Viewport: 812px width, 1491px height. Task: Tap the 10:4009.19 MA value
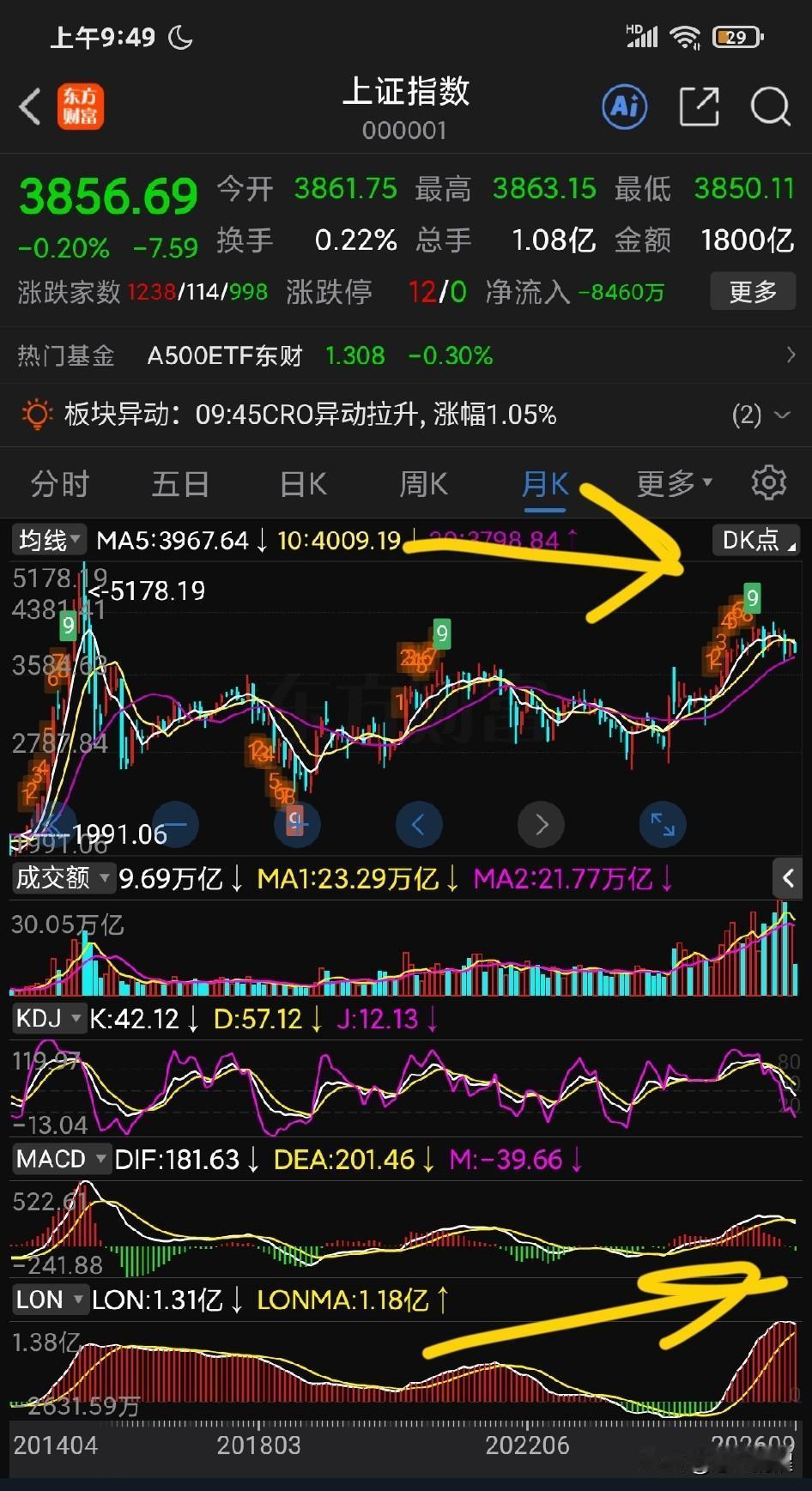pyautogui.click(x=339, y=541)
